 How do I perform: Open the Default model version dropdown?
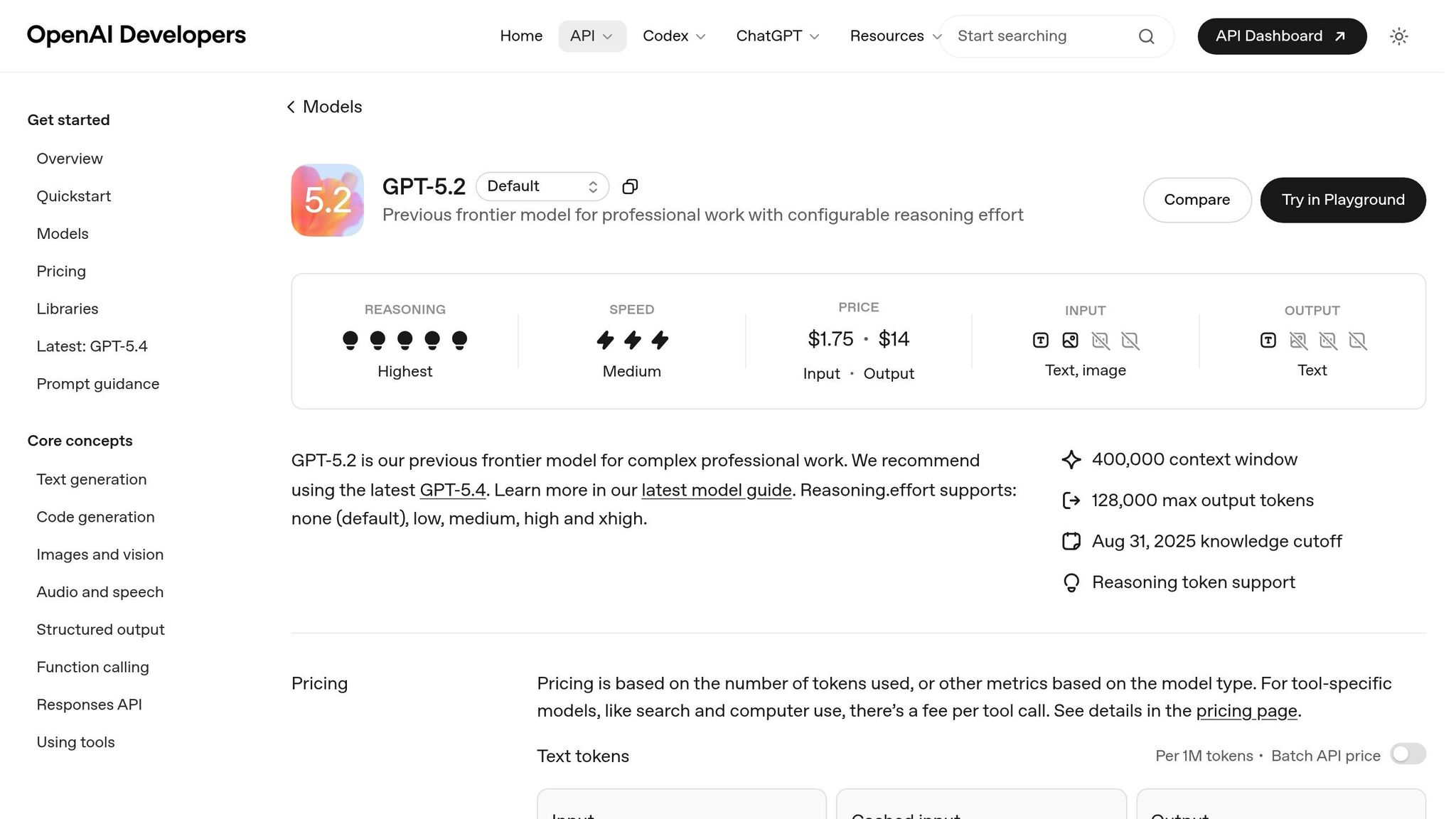[x=542, y=186]
